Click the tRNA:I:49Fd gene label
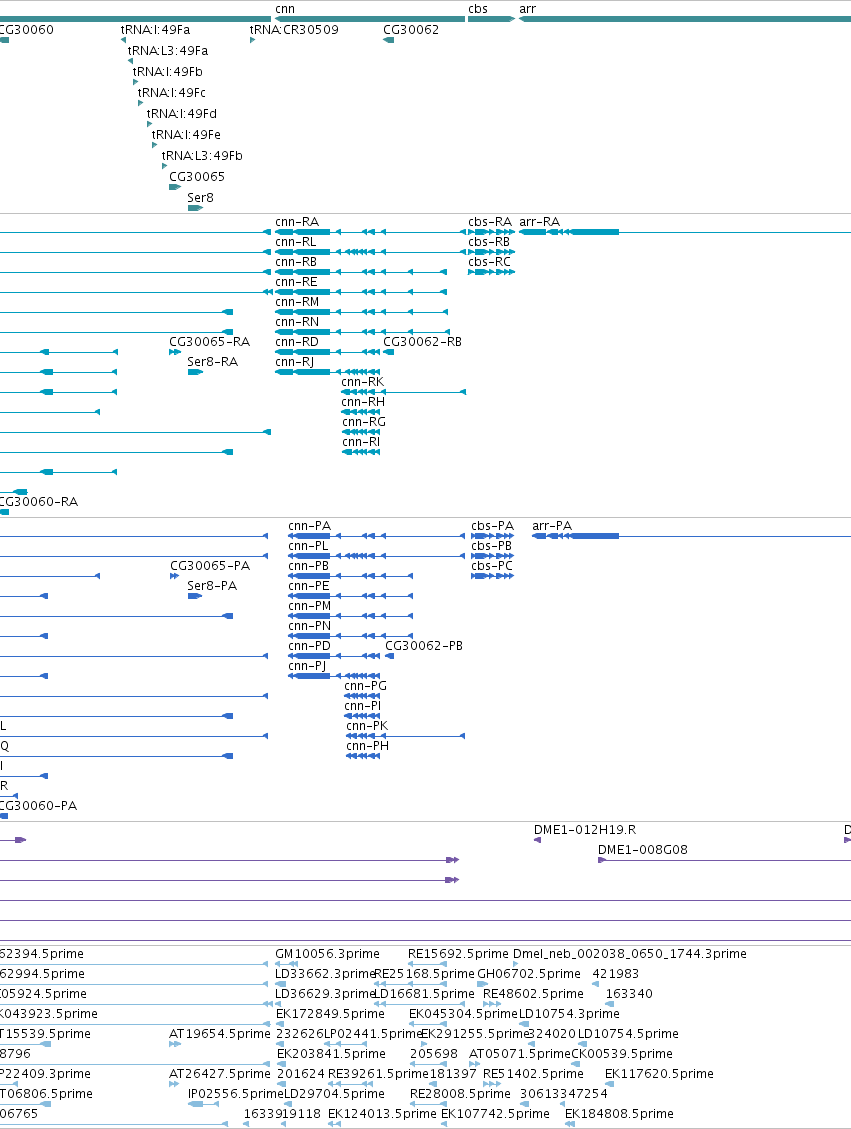 (x=181, y=113)
